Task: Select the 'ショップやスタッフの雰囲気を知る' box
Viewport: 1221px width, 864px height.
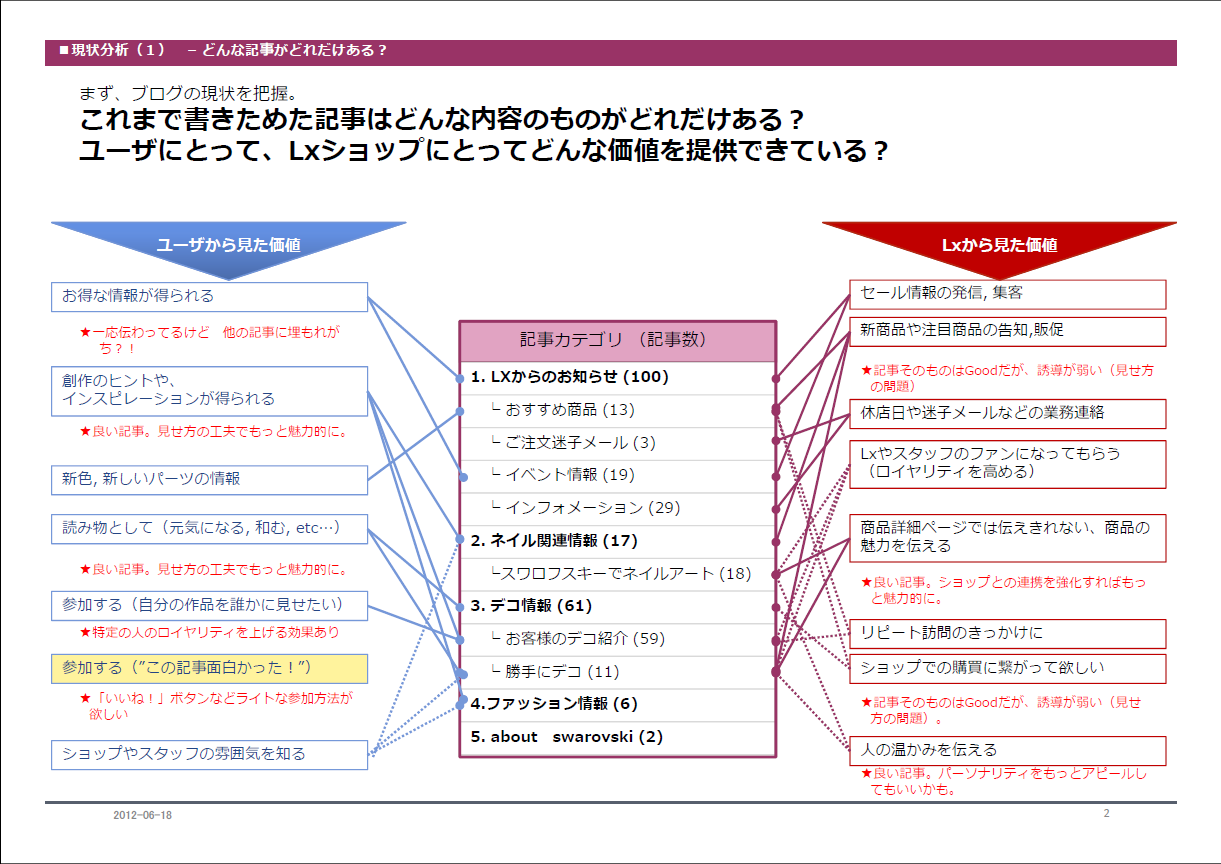Action: click(x=209, y=755)
